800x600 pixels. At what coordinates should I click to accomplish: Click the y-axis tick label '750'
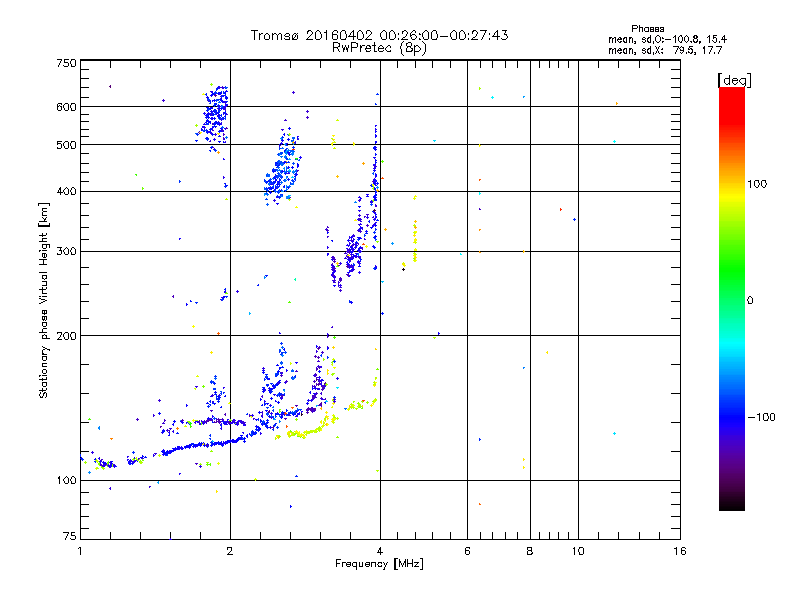pyautogui.click(x=66, y=63)
